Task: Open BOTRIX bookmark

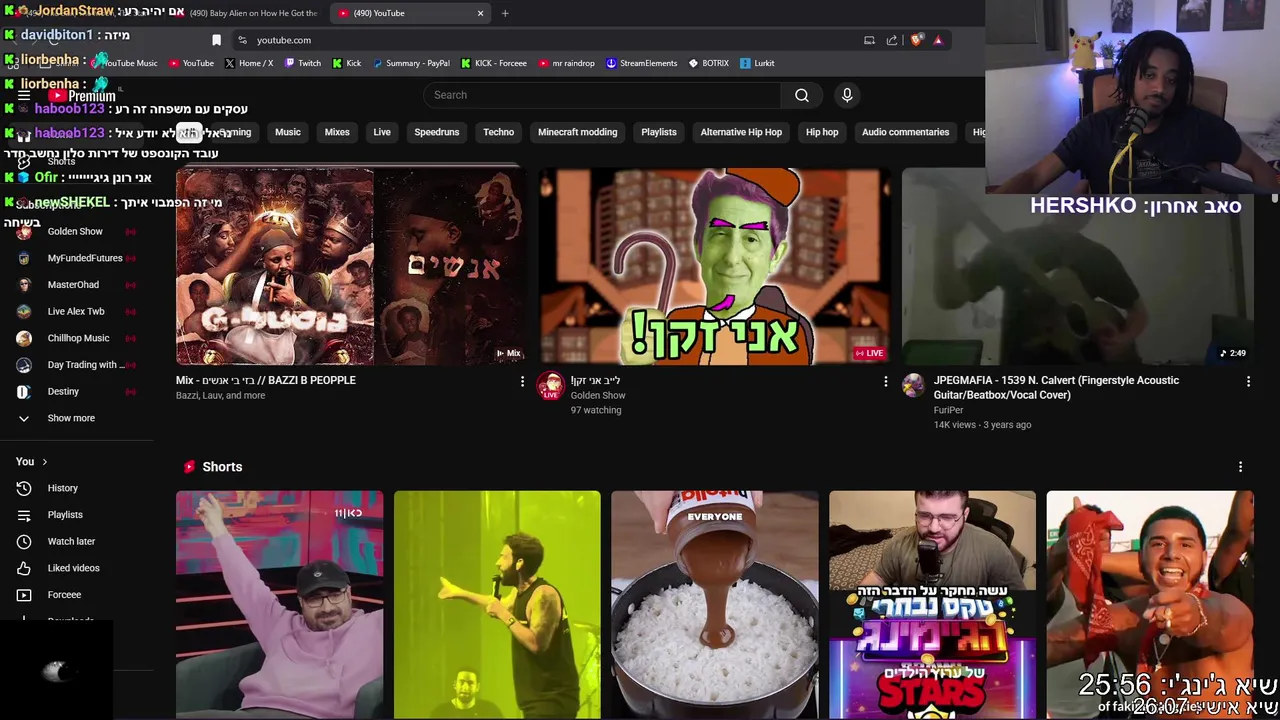Action: click(709, 63)
